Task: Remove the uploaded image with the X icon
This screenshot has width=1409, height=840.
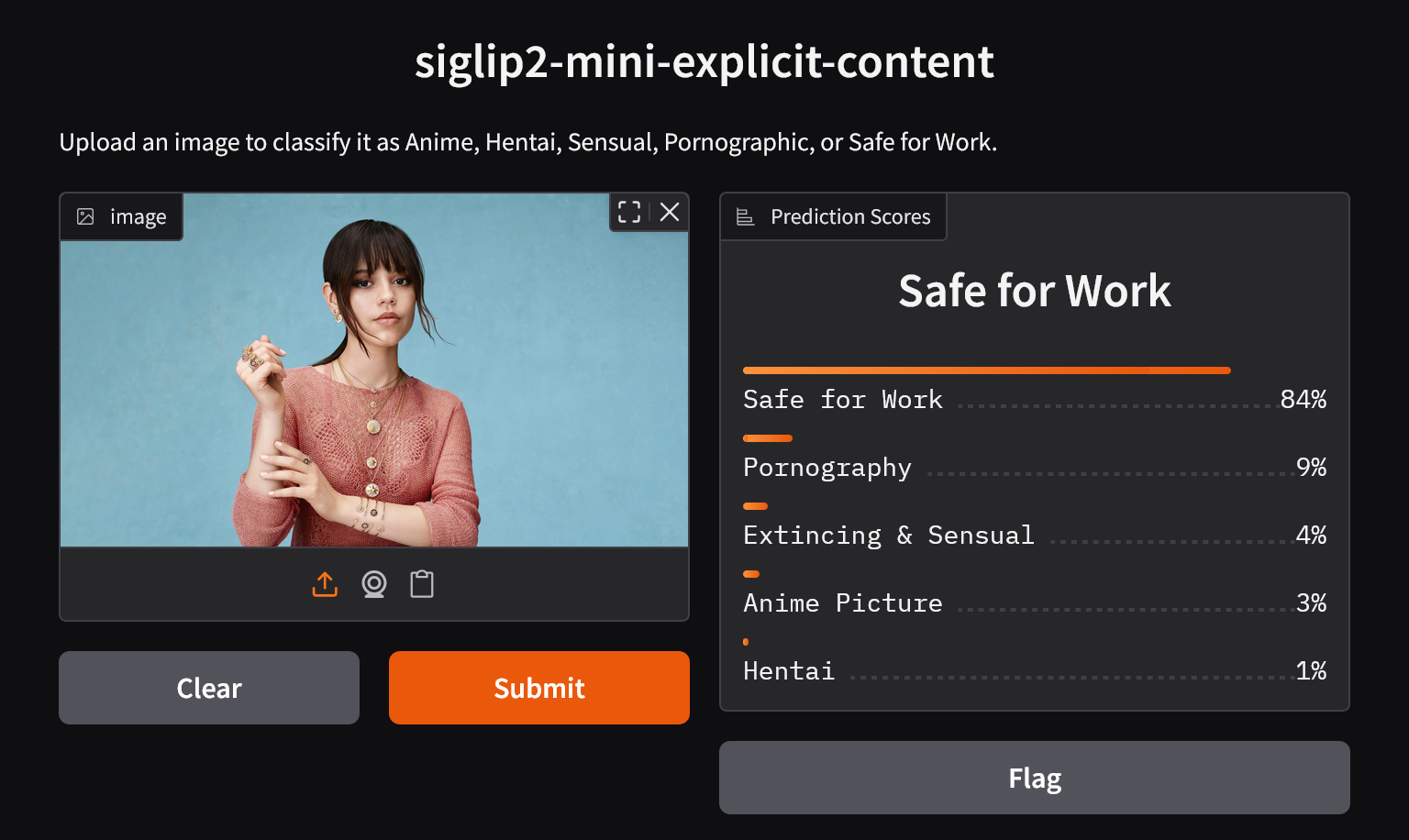Action: [x=670, y=213]
